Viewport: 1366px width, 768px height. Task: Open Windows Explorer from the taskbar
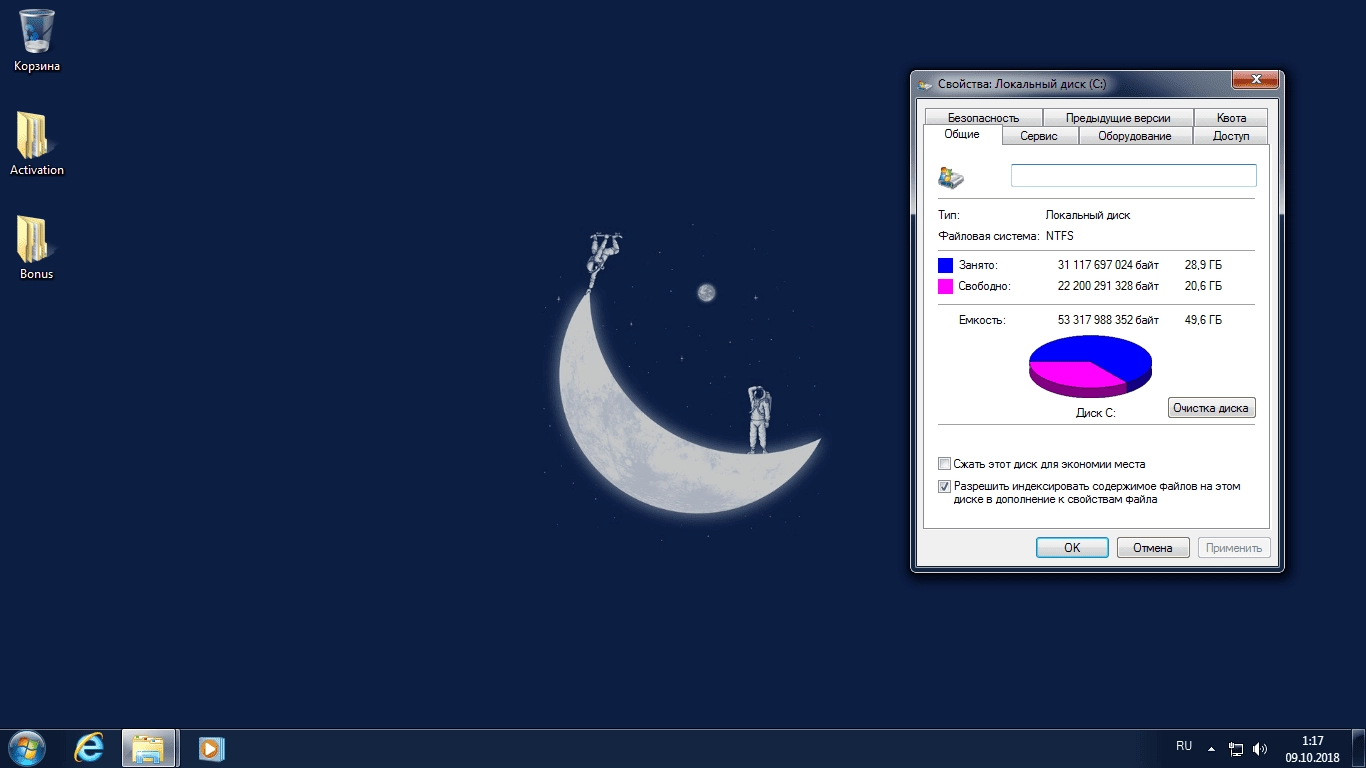click(149, 748)
